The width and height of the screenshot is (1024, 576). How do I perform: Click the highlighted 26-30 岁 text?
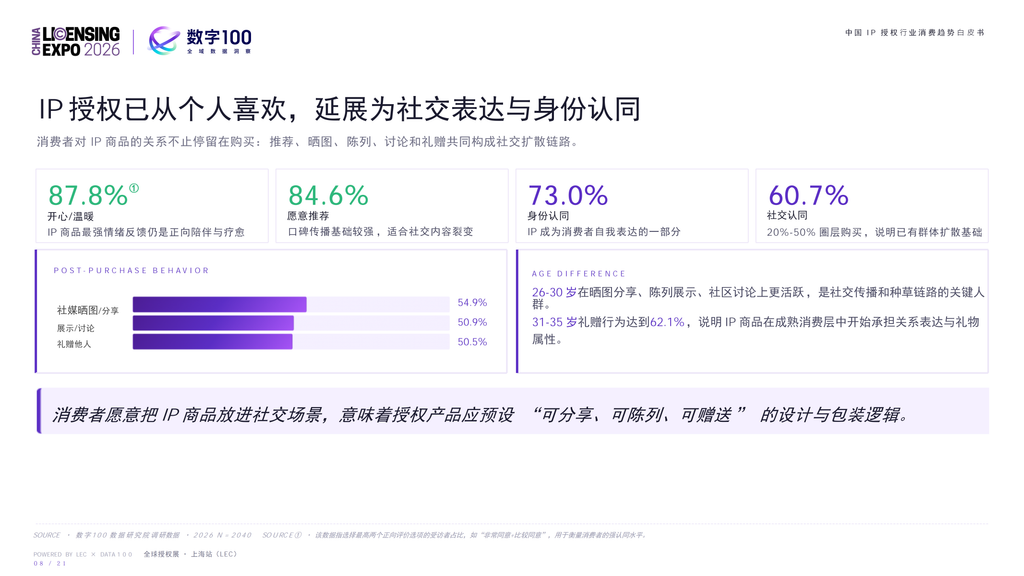pyautogui.click(x=554, y=293)
